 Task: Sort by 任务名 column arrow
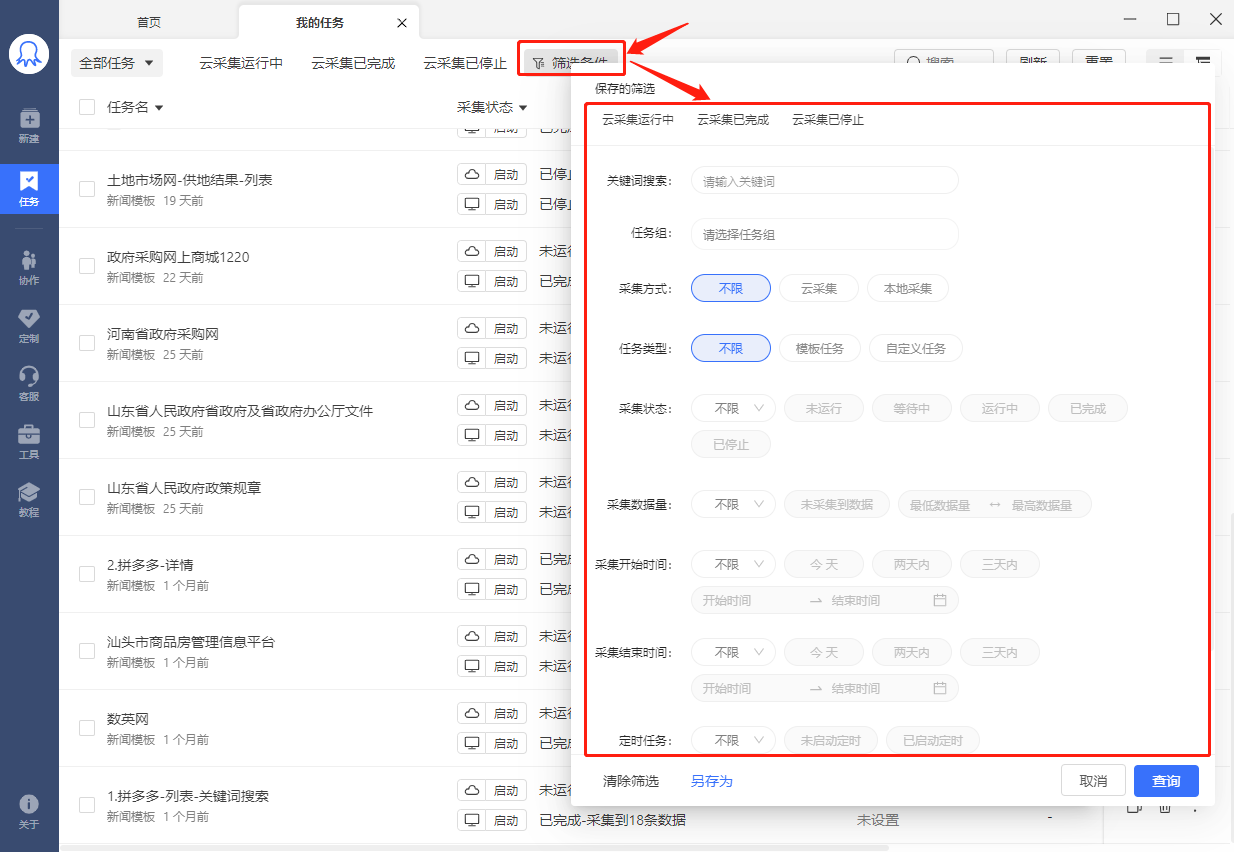coord(158,108)
